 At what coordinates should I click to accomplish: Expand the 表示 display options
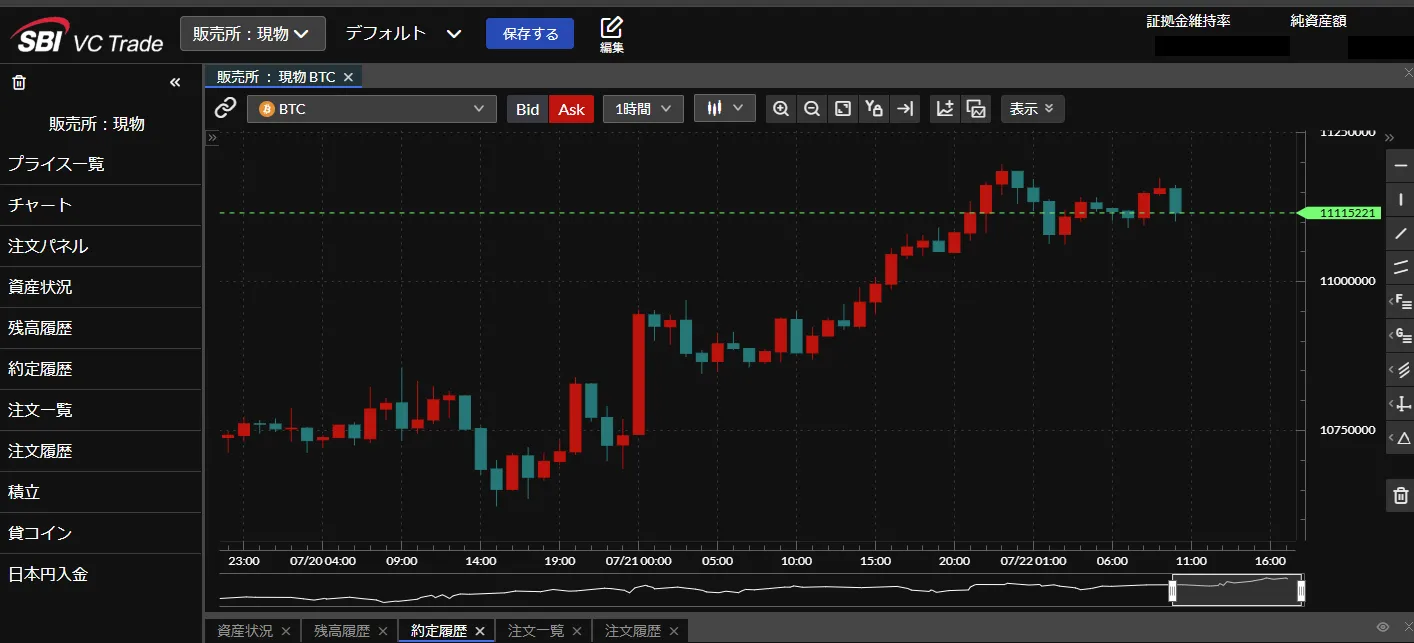tap(1032, 109)
